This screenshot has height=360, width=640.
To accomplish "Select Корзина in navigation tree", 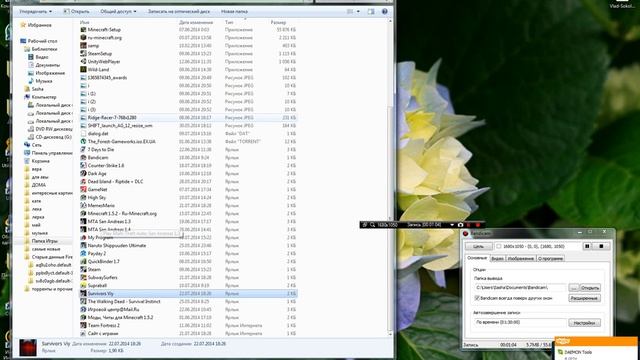I will coord(40,161).
